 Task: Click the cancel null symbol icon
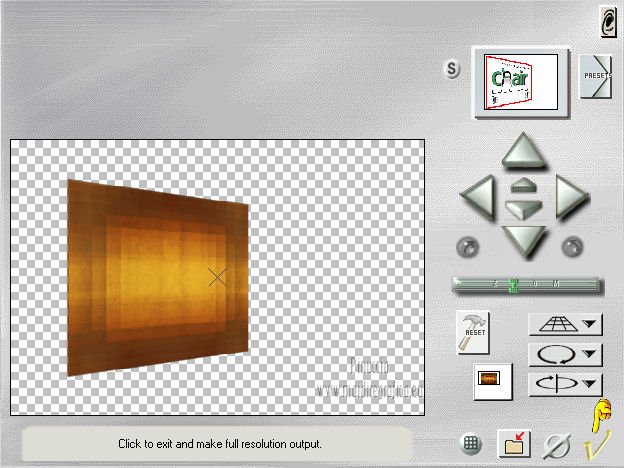[x=556, y=446]
